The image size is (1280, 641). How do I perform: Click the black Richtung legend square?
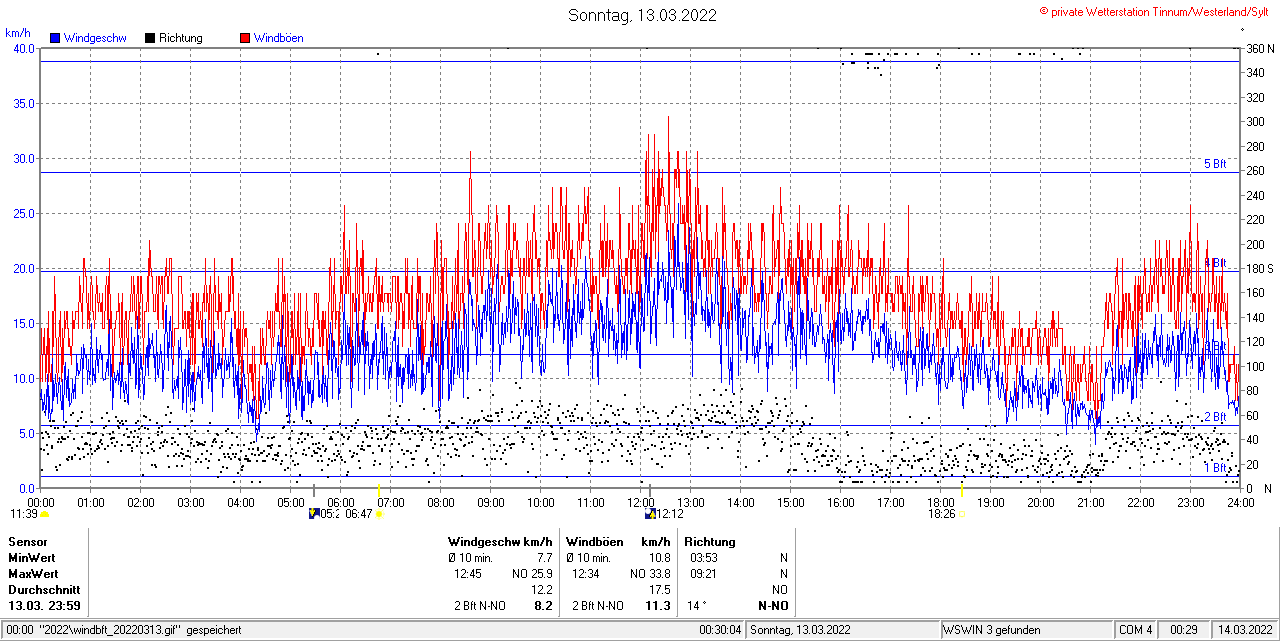coord(150,38)
